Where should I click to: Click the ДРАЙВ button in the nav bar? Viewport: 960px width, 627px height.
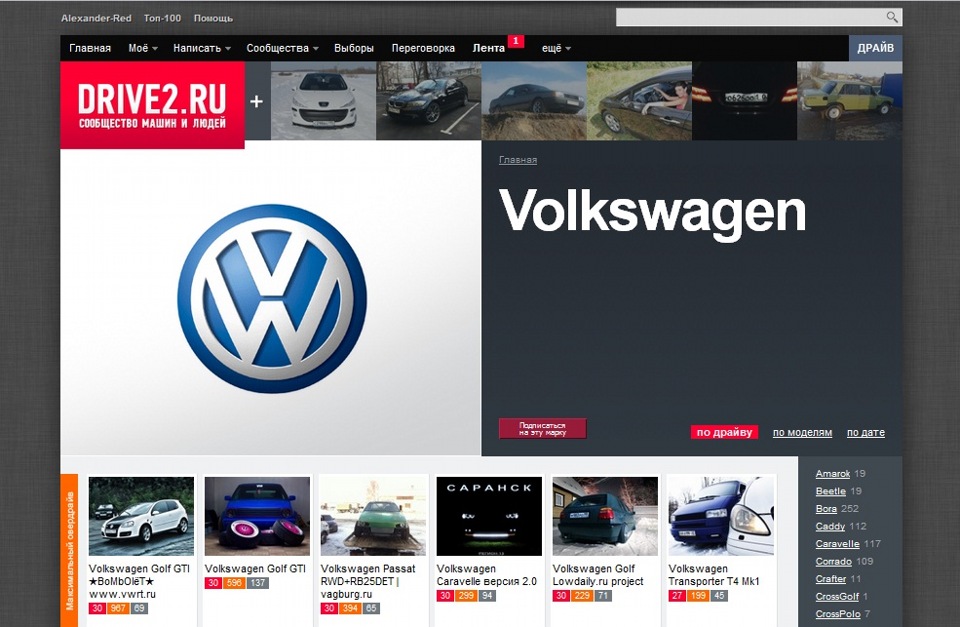[876, 48]
